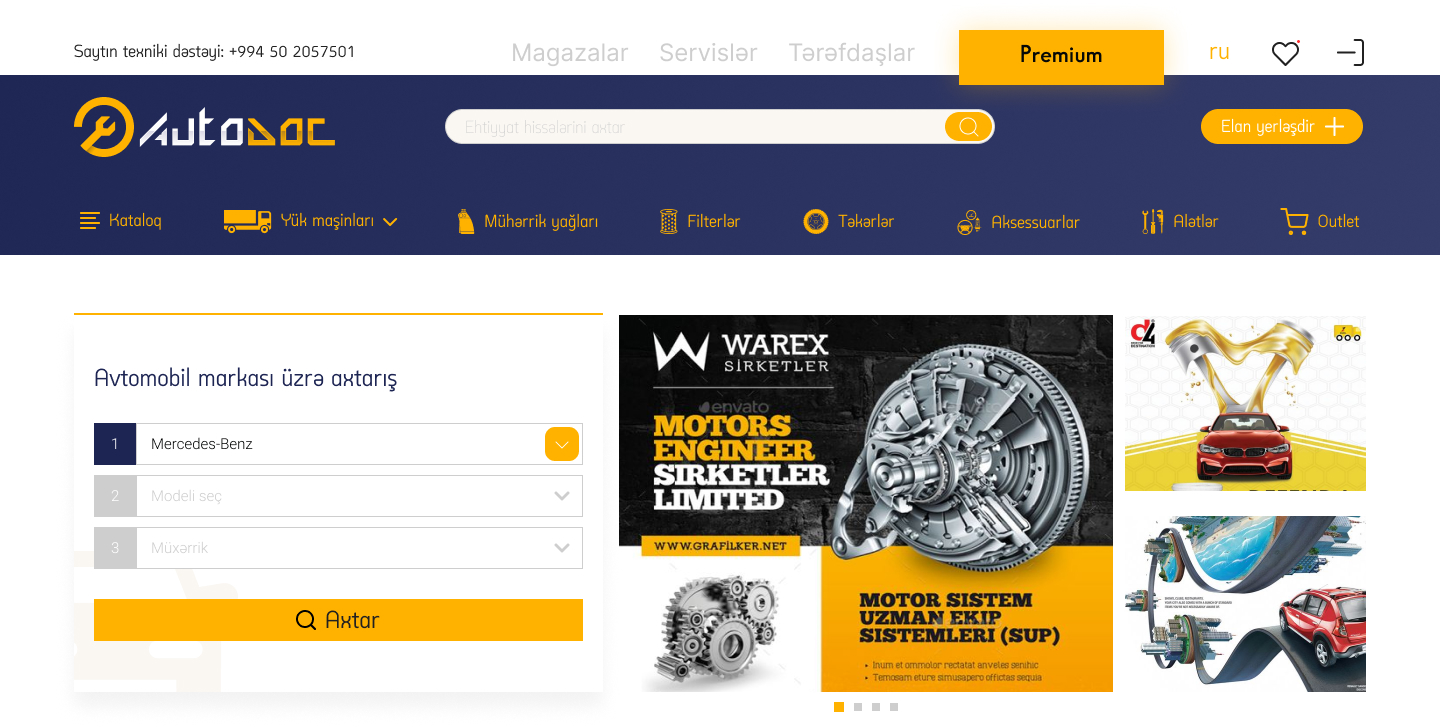This screenshot has height=727, width=1440.
Task: Open the Servislər menu item
Action: [708, 53]
